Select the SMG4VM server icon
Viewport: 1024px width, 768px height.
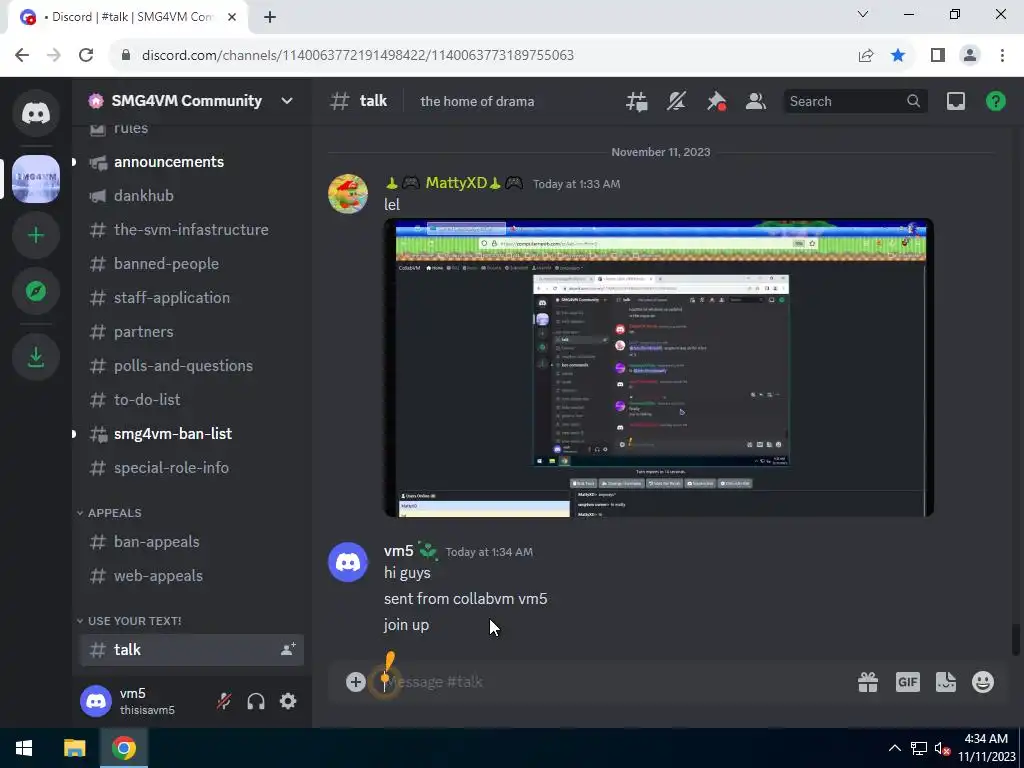tap(36, 179)
